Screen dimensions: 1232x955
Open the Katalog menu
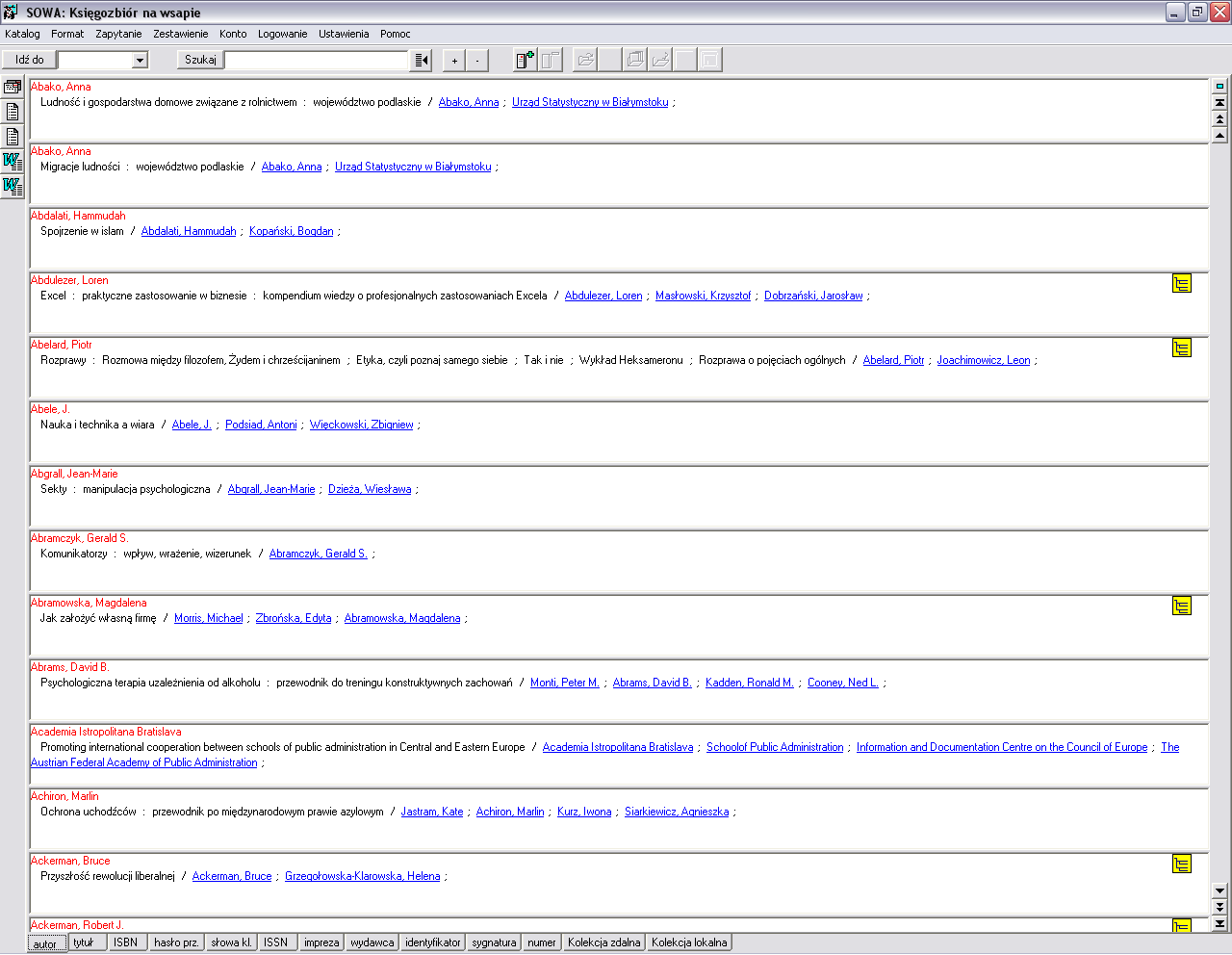pos(22,34)
